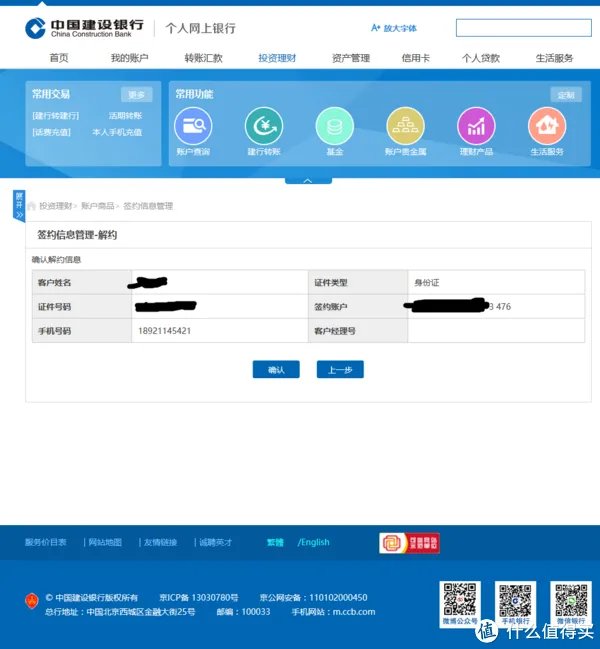Image resolution: width=600 pixels, height=649 pixels.
Task: Open the 网站地图 footer link
Action: [x=105, y=542]
